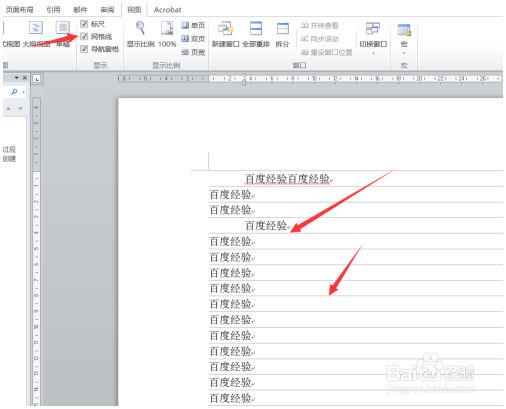
Task: Switch to 大纲视图 outline view
Action: (x=36, y=35)
